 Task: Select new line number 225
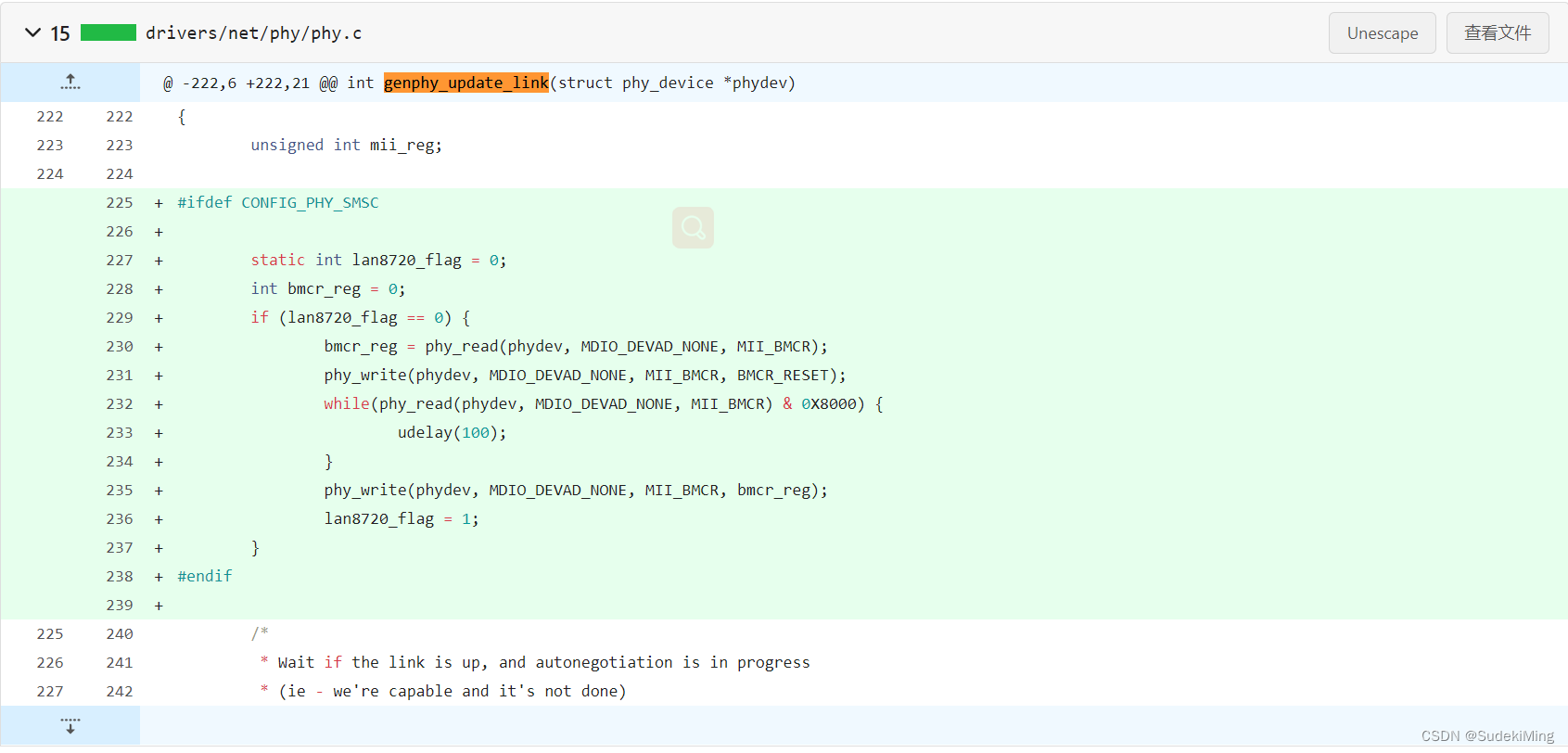120,202
